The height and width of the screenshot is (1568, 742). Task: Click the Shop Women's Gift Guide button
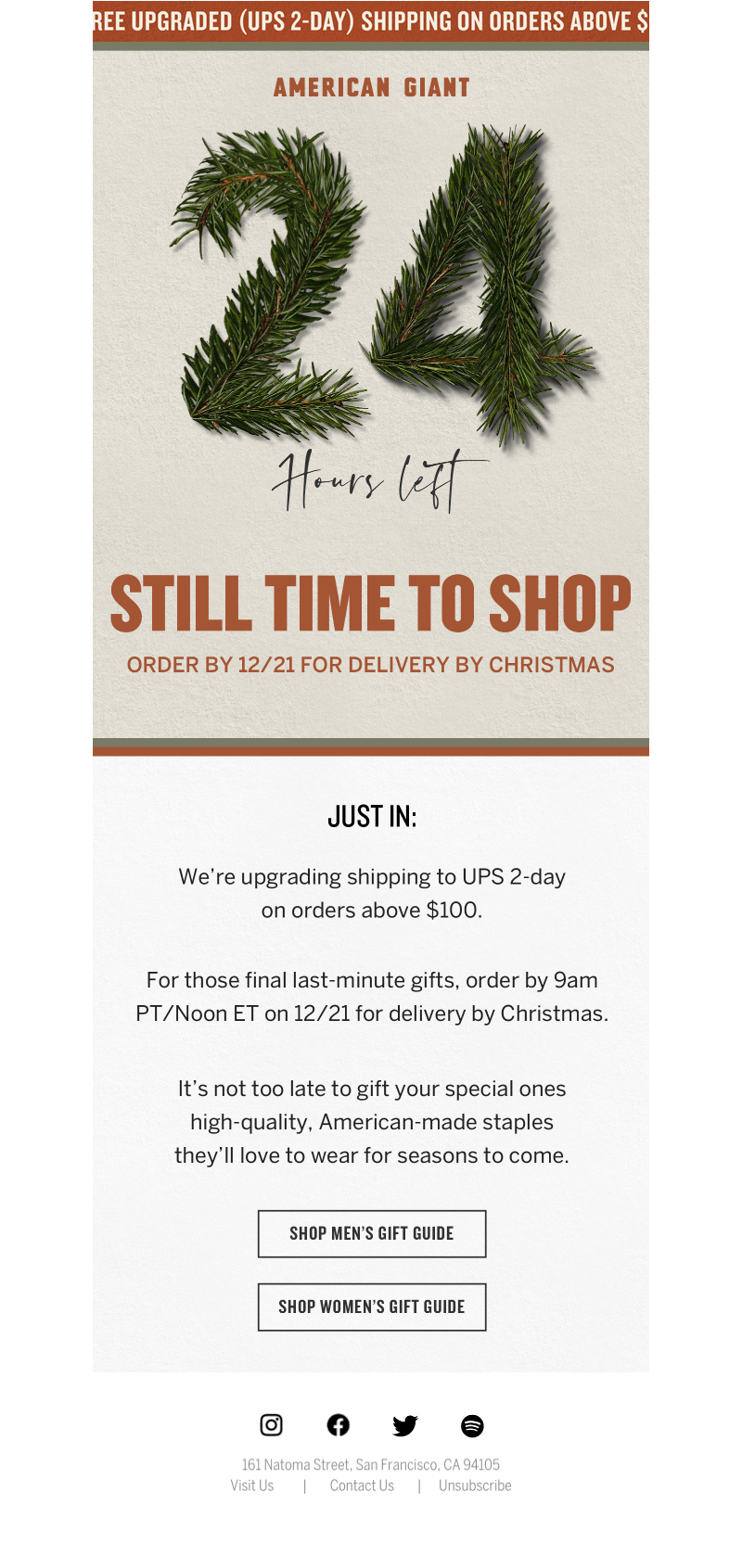pyautogui.click(x=372, y=1307)
